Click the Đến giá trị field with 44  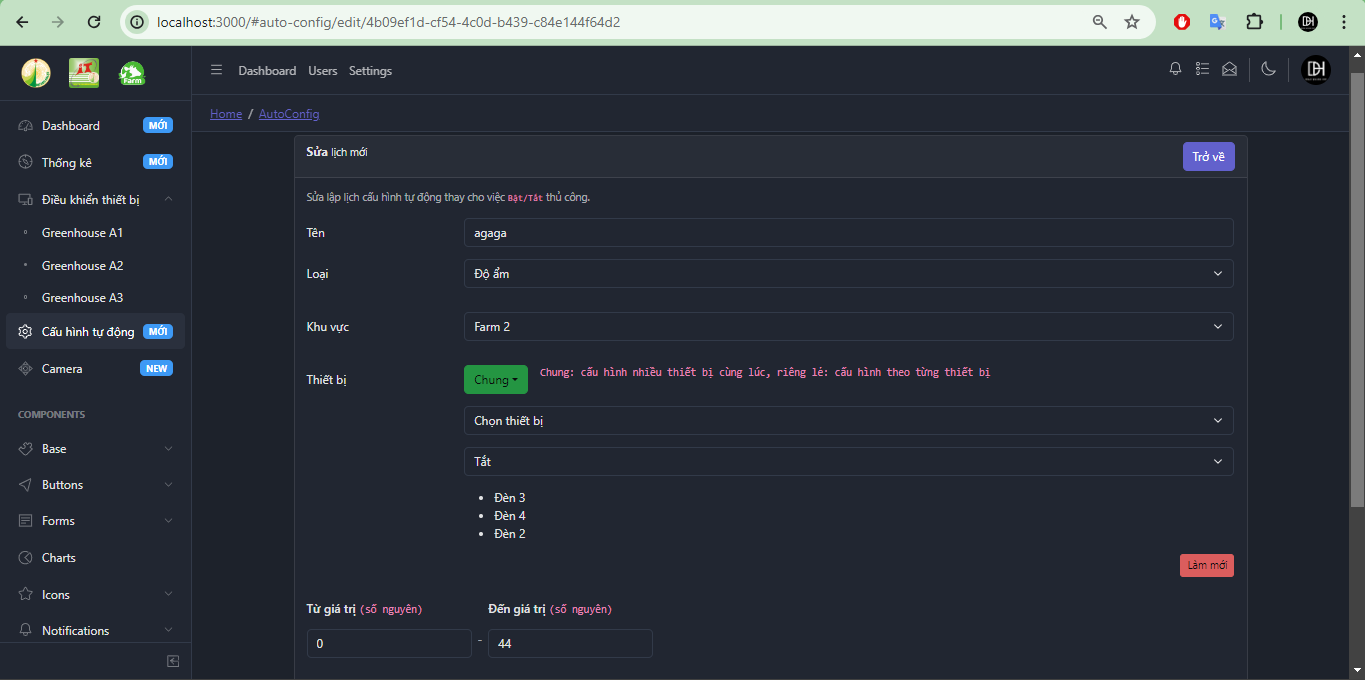(570, 643)
